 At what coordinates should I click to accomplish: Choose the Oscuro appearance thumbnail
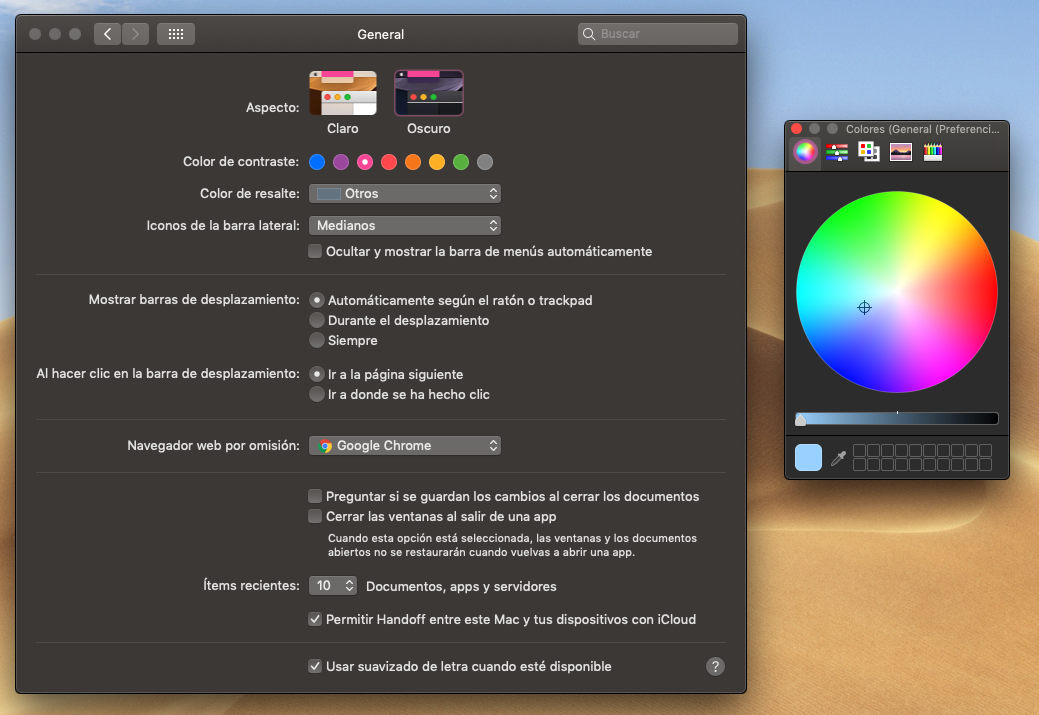[429, 93]
